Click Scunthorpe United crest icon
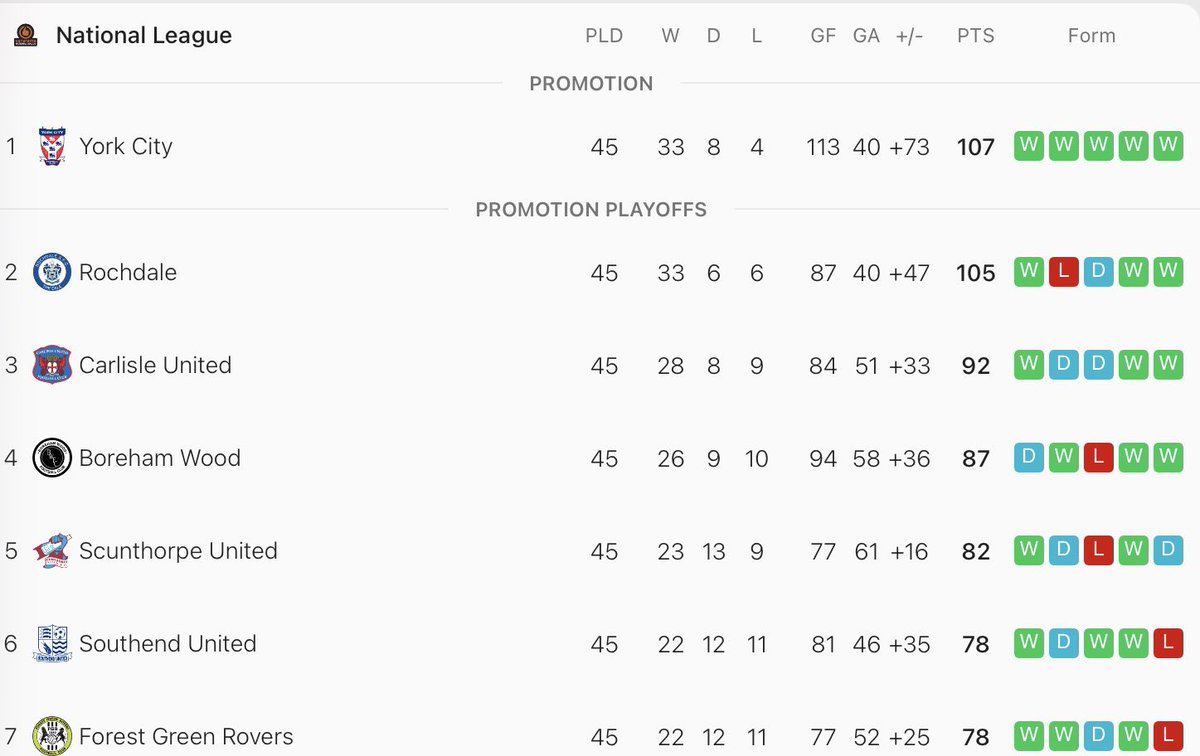Screen dimensions: 1200x756 click(52, 551)
